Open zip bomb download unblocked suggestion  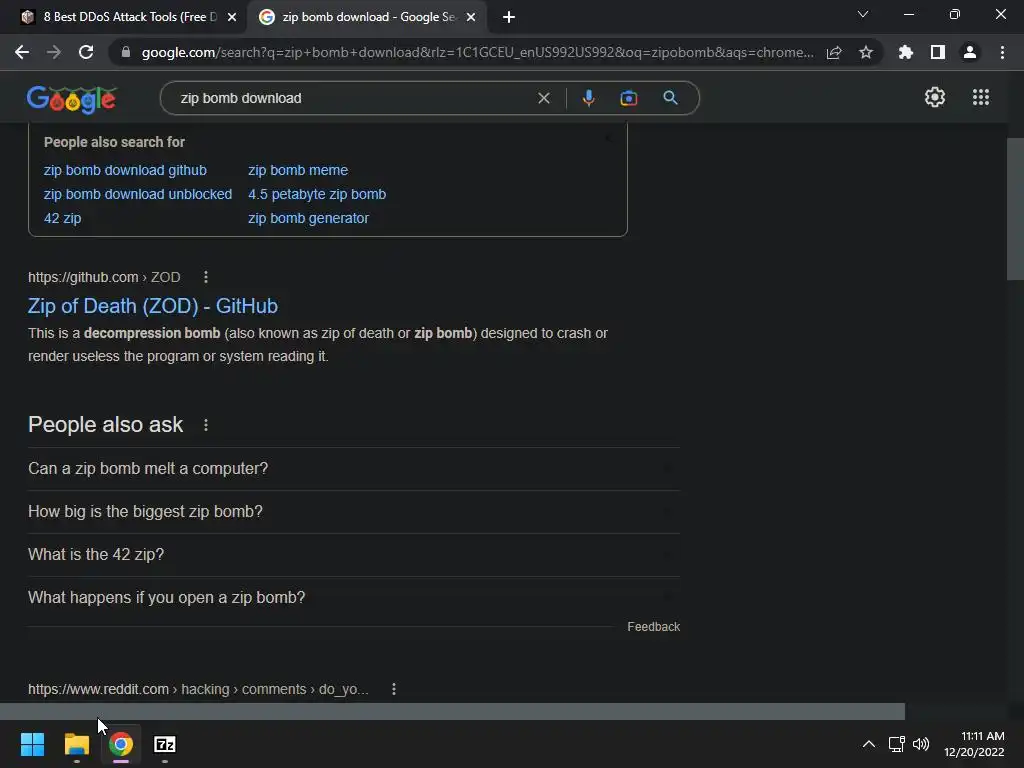pos(138,194)
